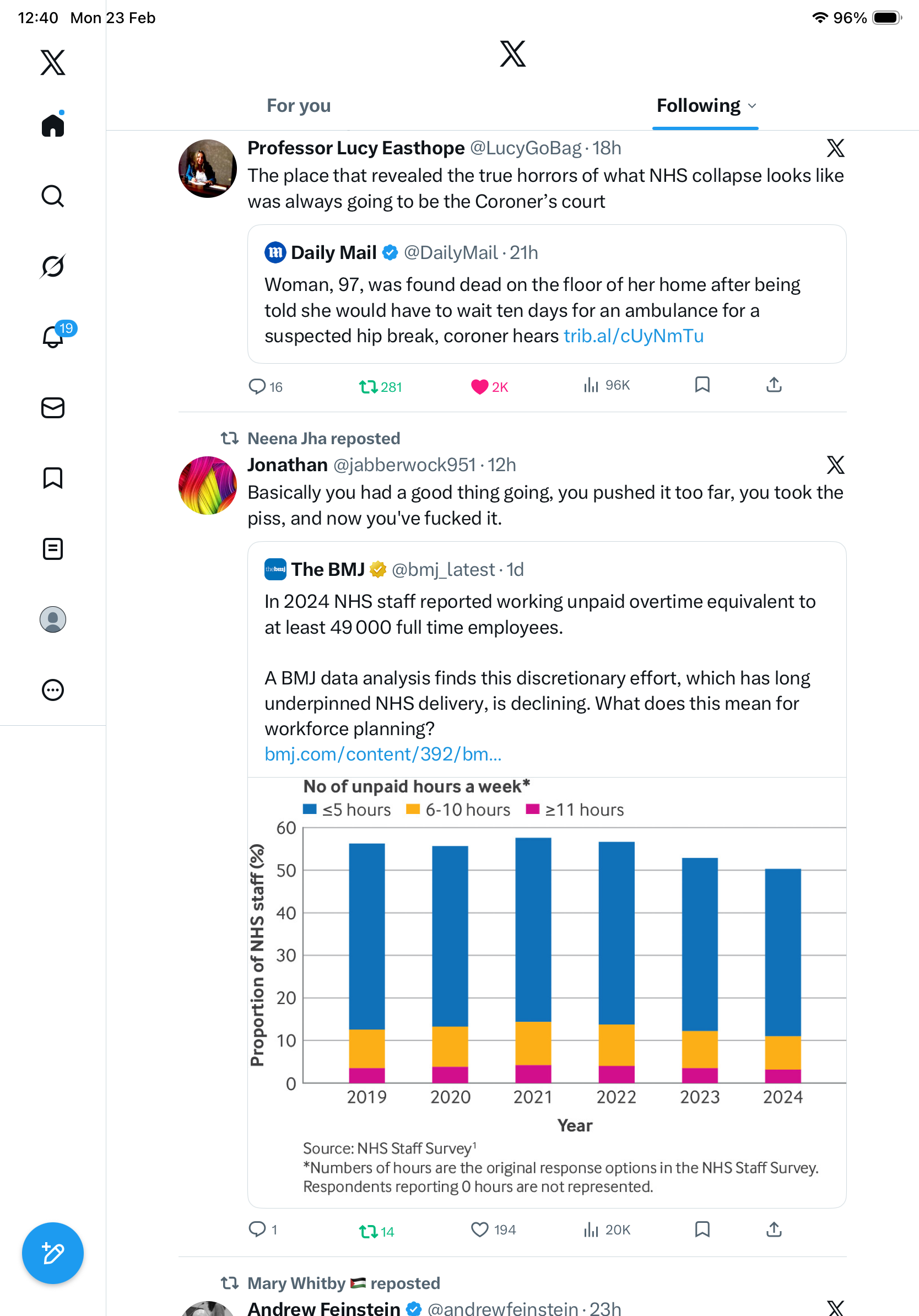
Task: Open the More options circle icon
Action: tap(53, 690)
